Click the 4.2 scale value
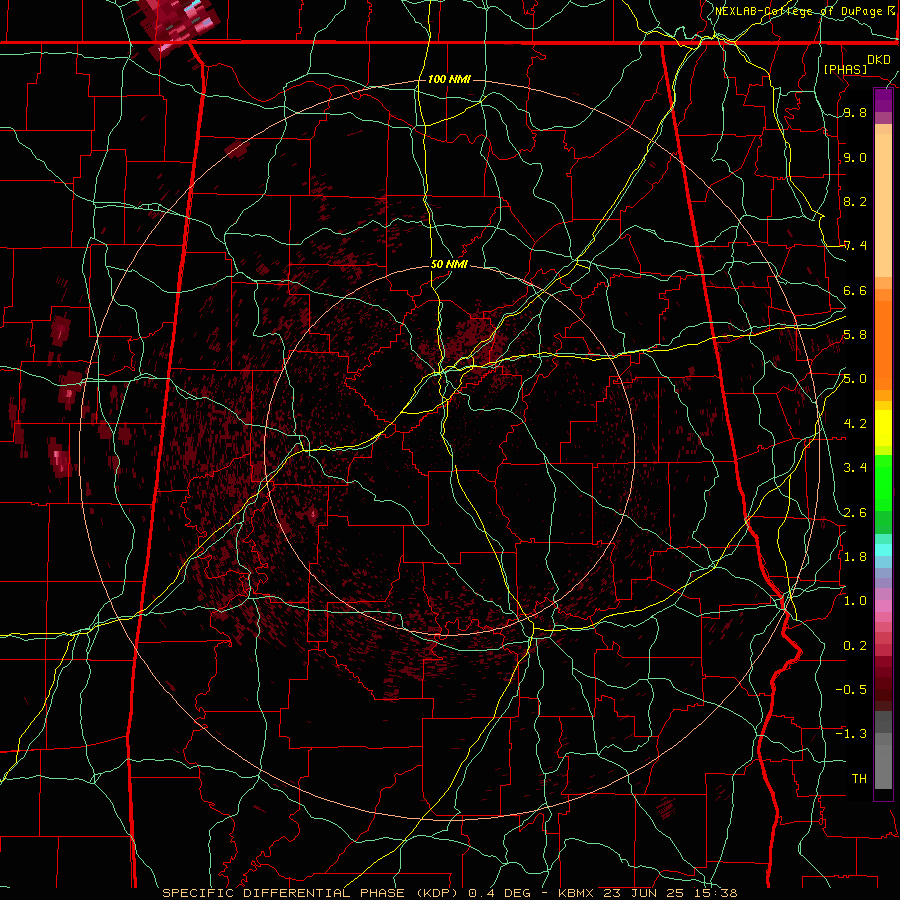This screenshot has width=900, height=900. point(855,424)
